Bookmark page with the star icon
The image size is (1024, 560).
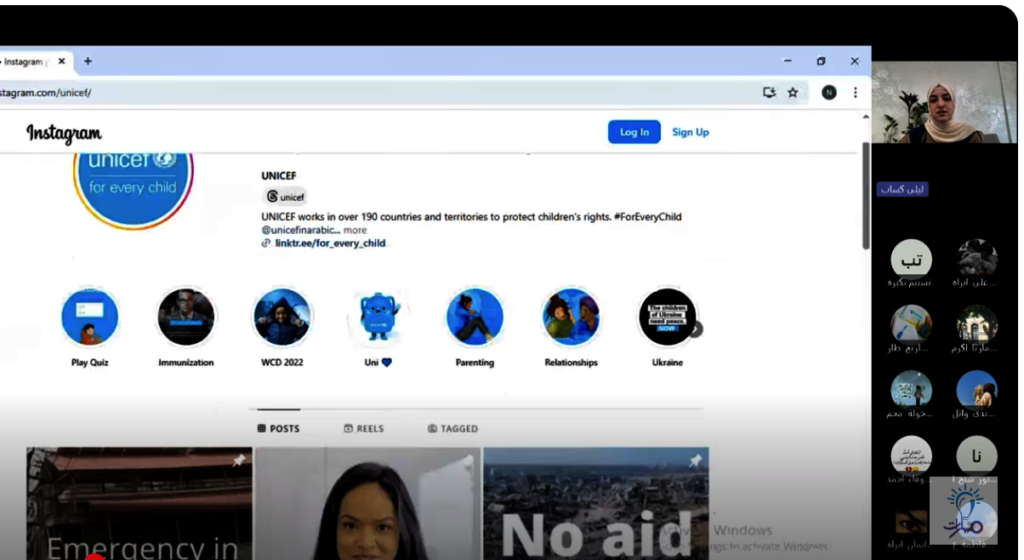pos(793,93)
